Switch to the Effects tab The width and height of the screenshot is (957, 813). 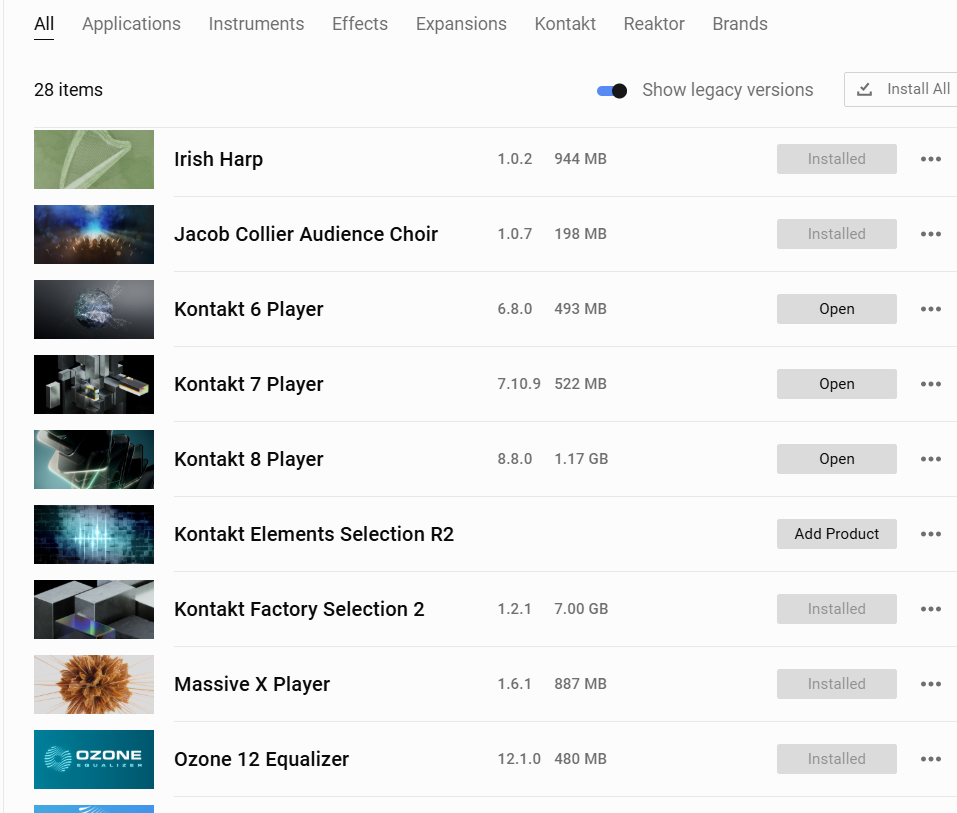360,24
